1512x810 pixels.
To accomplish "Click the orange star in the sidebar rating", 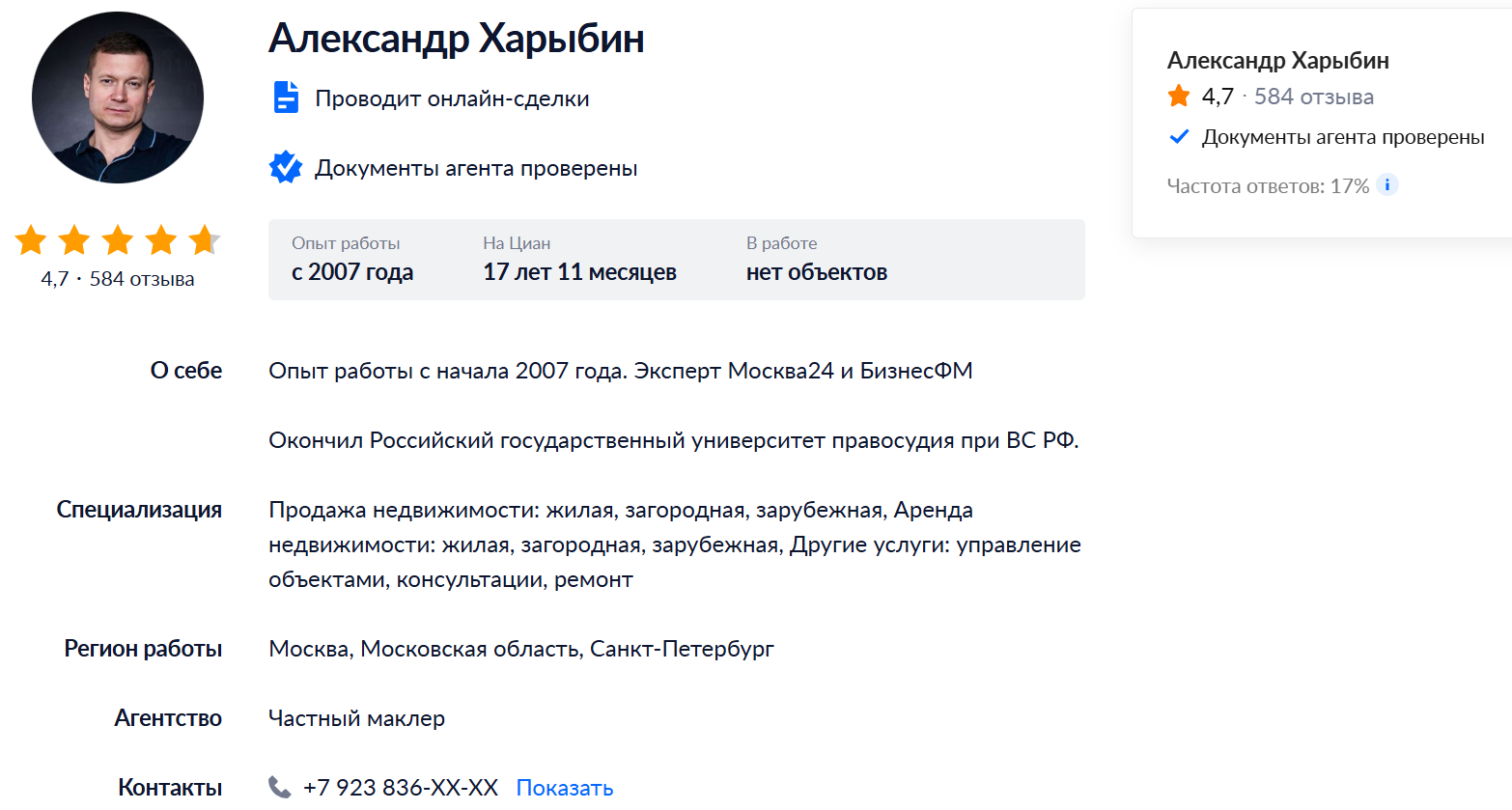I will 1178,96.
